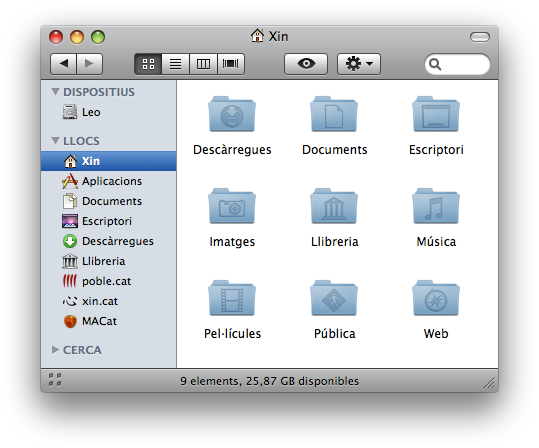
Task: Open xin.cat in the sidebar
Action: [109, 301]
